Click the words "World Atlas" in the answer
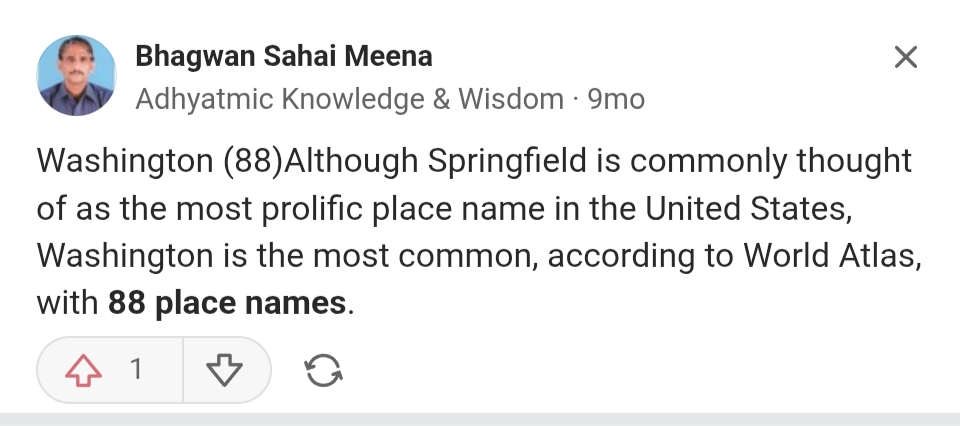This screenshot has width=960, height=426. pos(829,255)
